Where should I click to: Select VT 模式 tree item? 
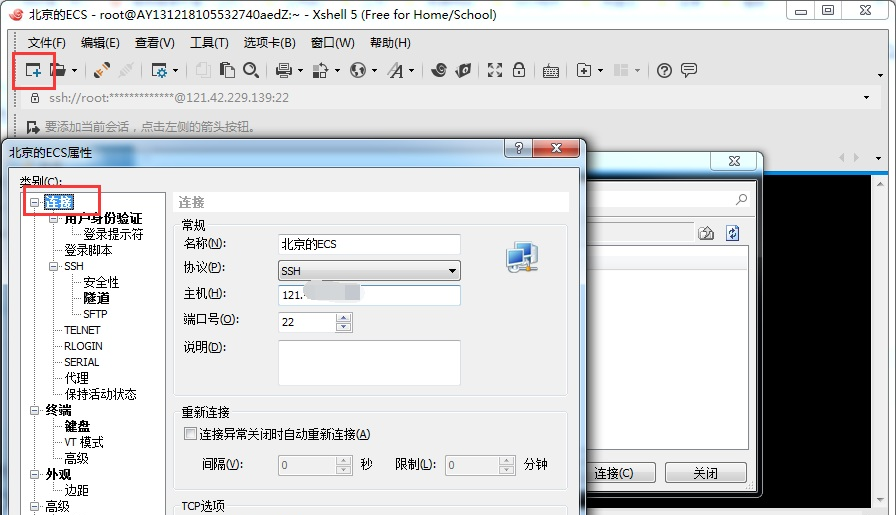click(83, 442)
